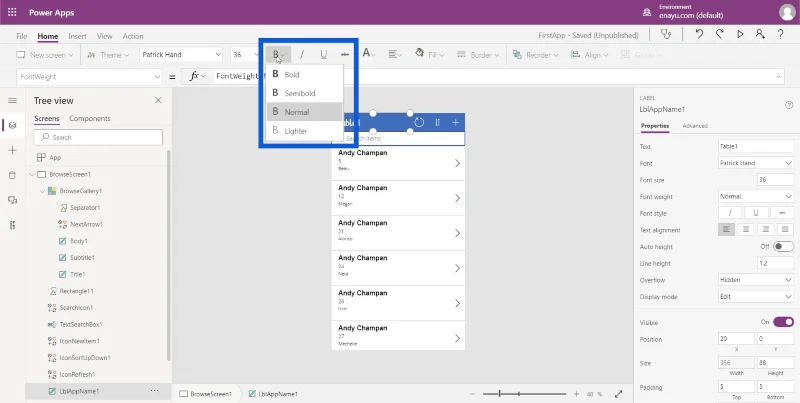Select center Text alignment
This screenshot has width=800, height=403.
pos(746,230)
